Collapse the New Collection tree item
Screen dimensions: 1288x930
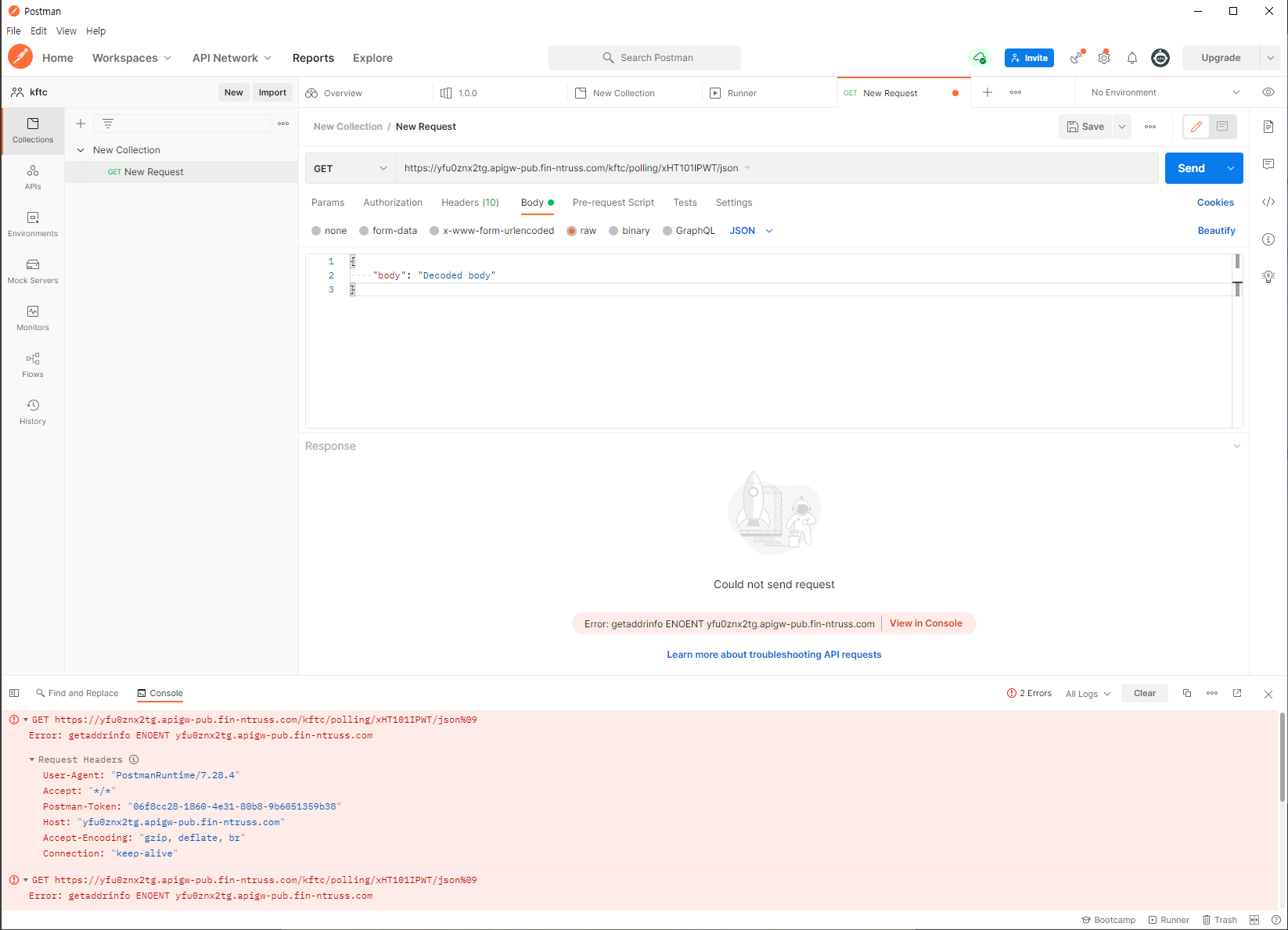[x=81, y=150]
